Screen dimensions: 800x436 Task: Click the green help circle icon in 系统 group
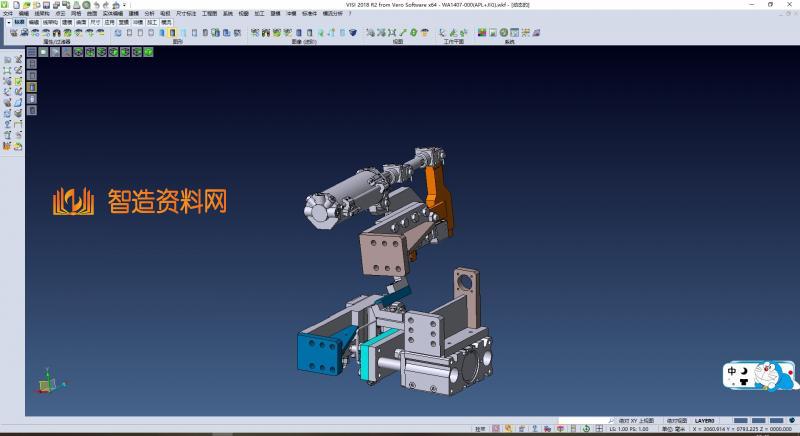tap(503, 33)
